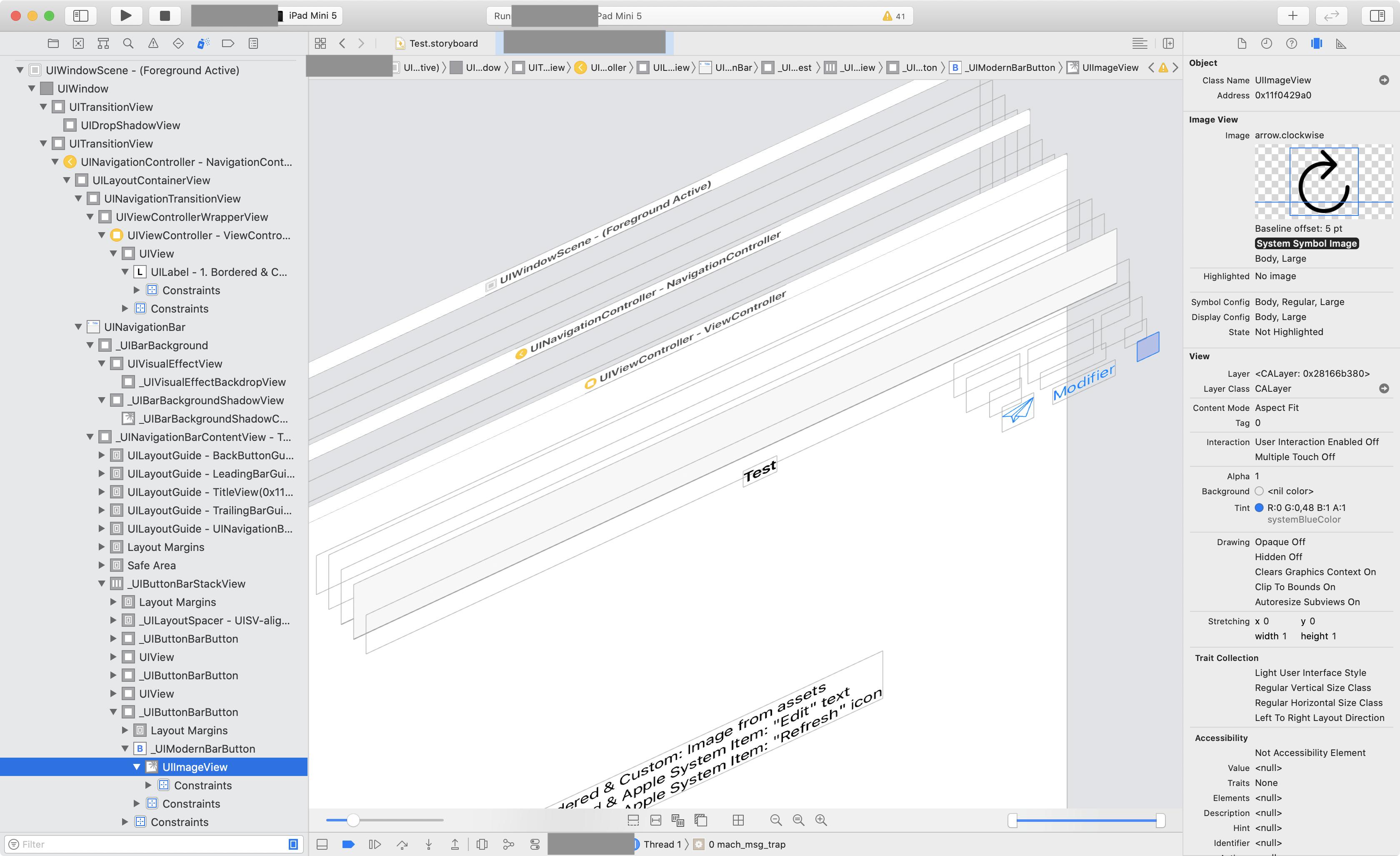Open the Debug navigator
Screen dimensions: 1400x856
203,43
